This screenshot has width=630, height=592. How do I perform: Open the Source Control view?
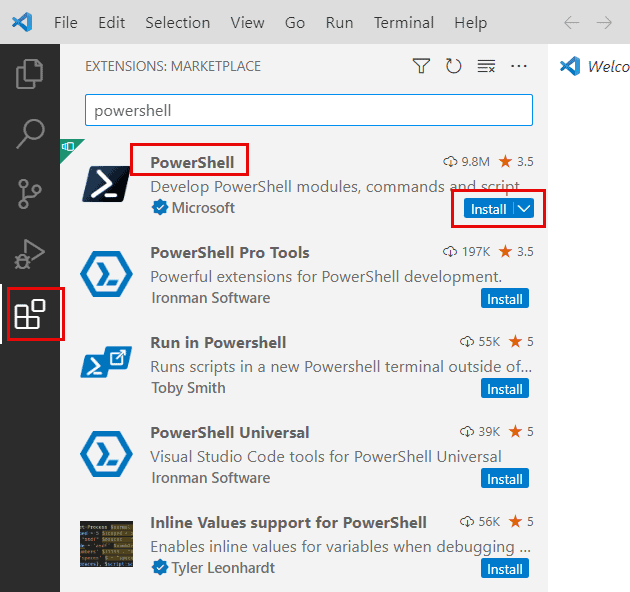[x=29, y=194]
